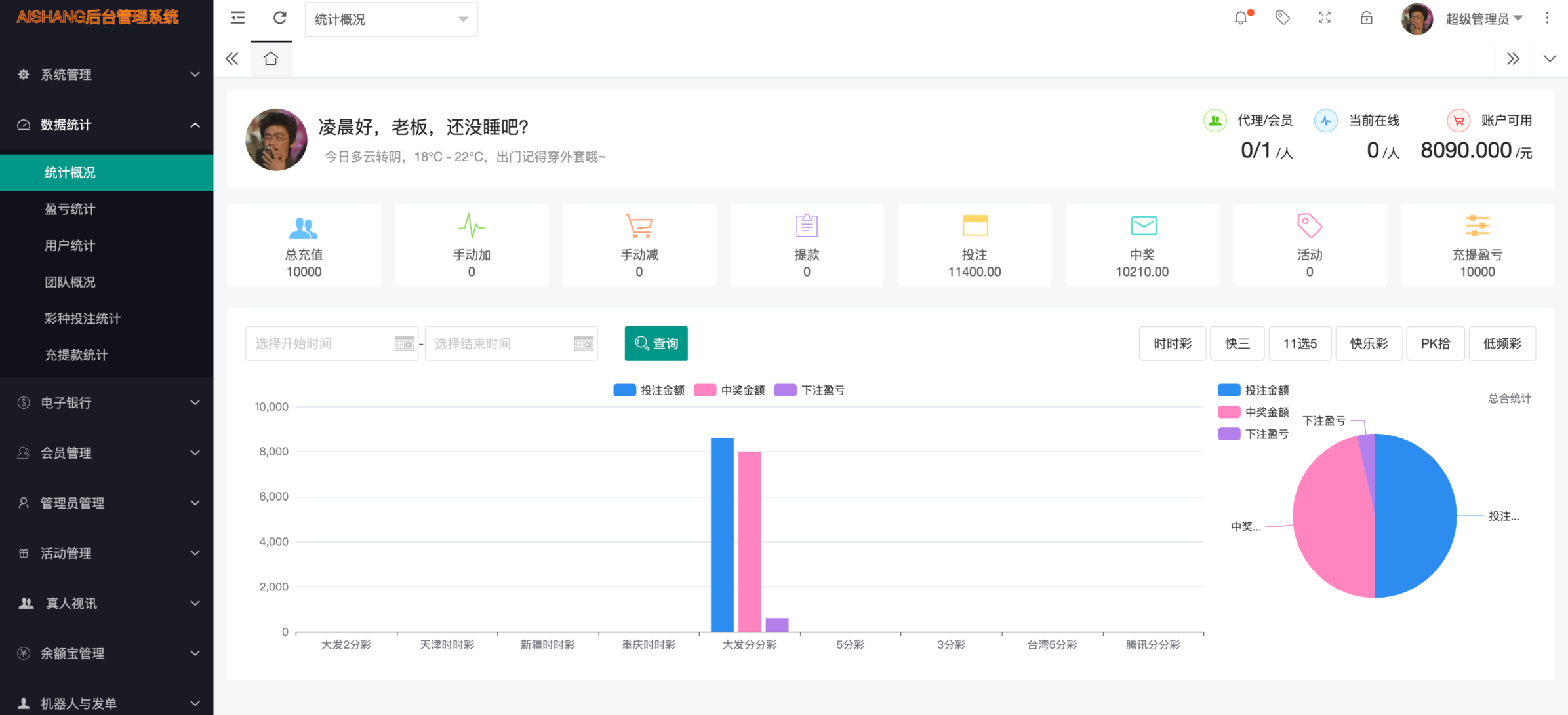1568x715 pixels.
Task: Toggle fullscreen mode icon
Action: click(x=1325, y=18)
